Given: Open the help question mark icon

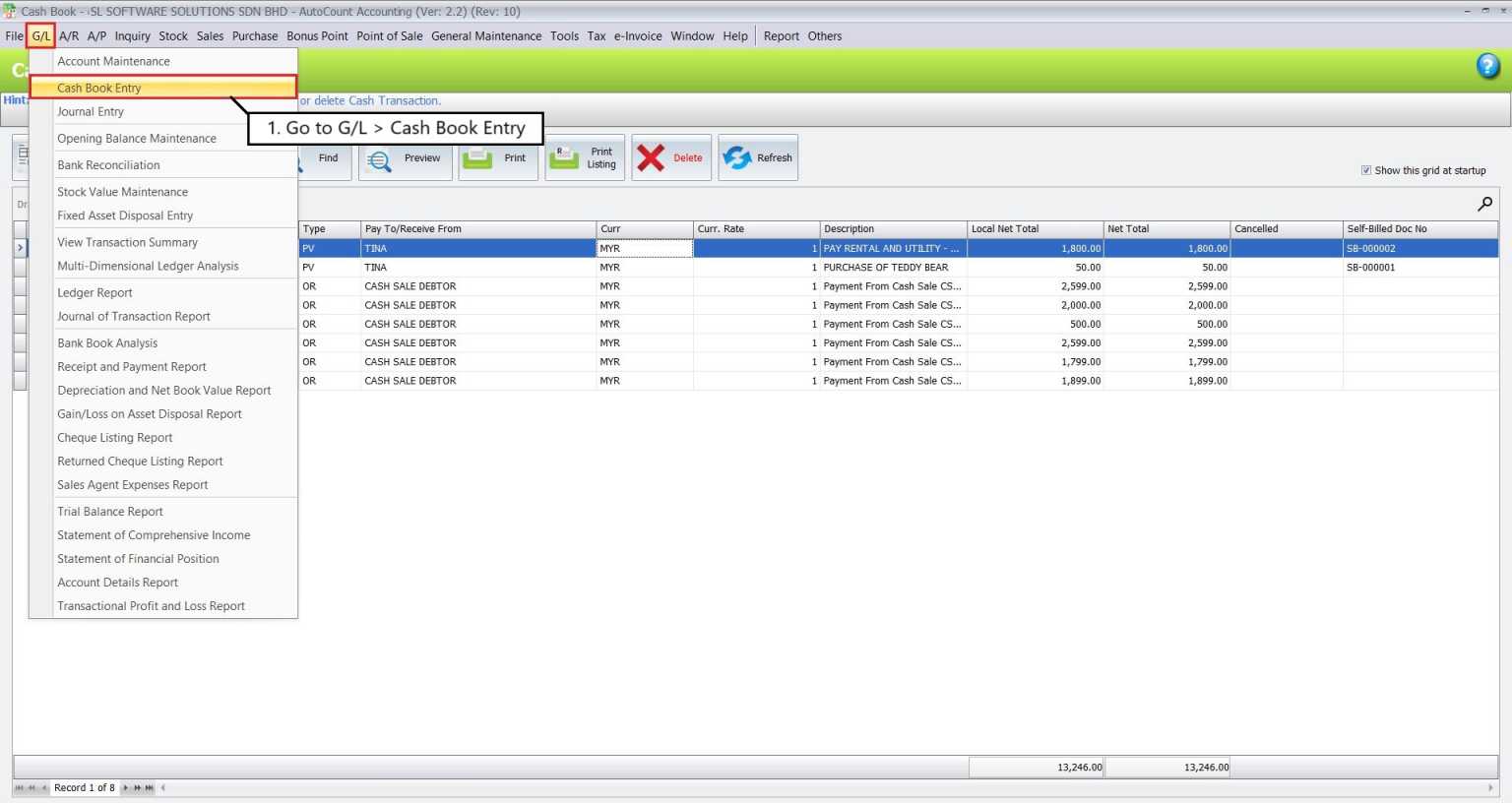Looking at the screenshot, I should pos(1487,66).
